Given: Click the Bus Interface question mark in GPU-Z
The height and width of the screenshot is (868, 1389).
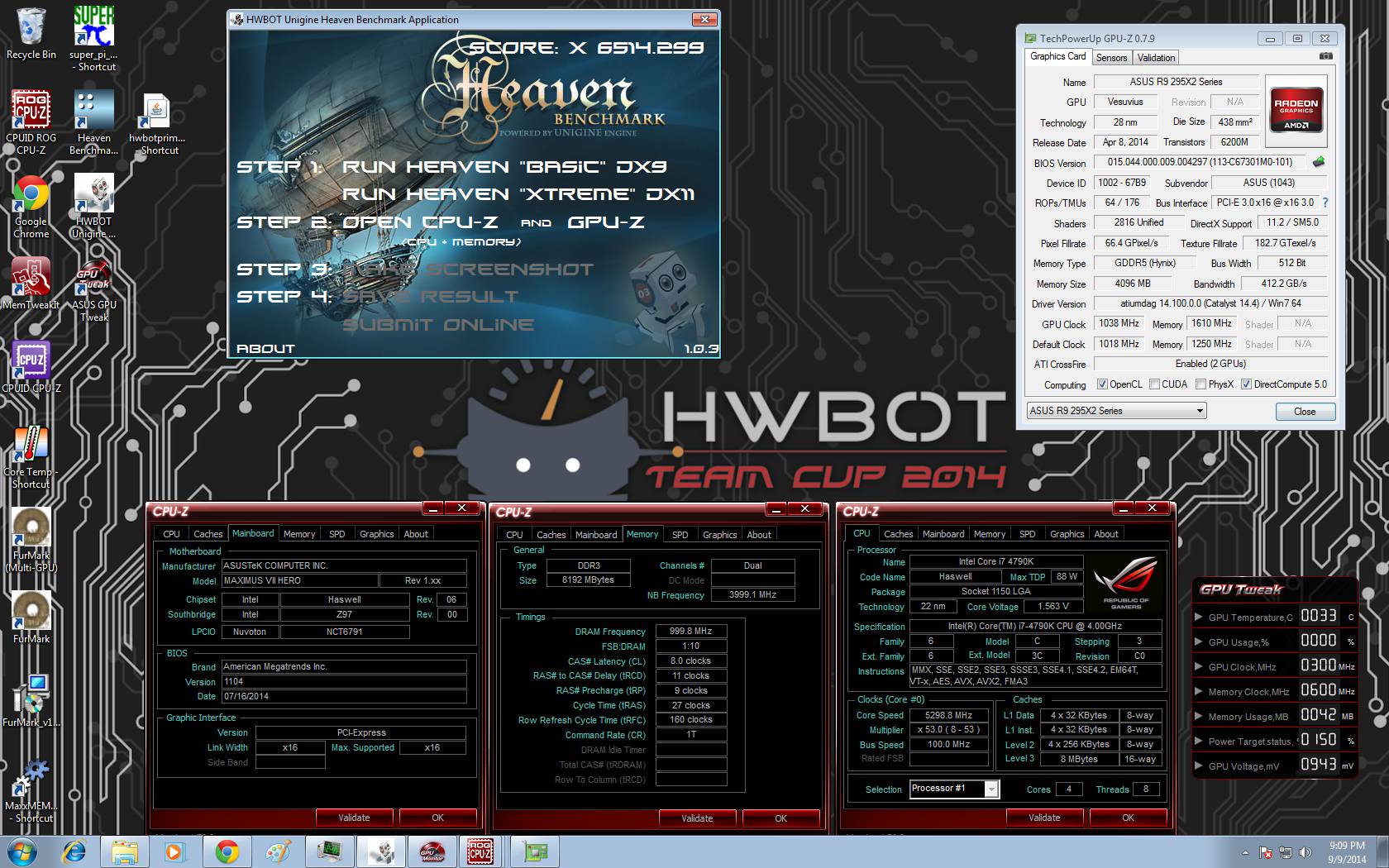Looking at the screenshot, I should [1325, 203].
